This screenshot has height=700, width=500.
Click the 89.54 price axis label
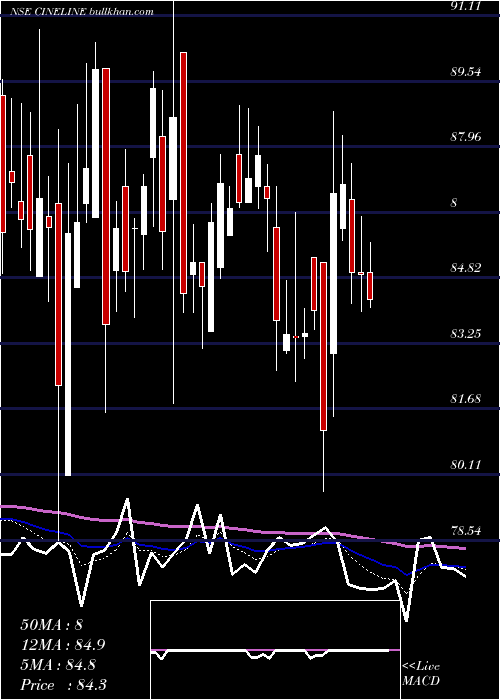466,72
